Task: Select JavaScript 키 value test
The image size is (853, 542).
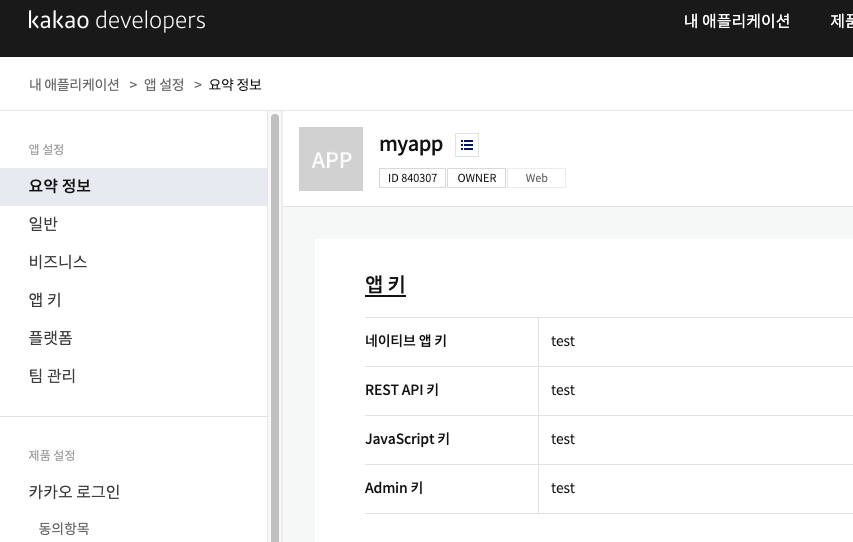Action: point(563,439)
